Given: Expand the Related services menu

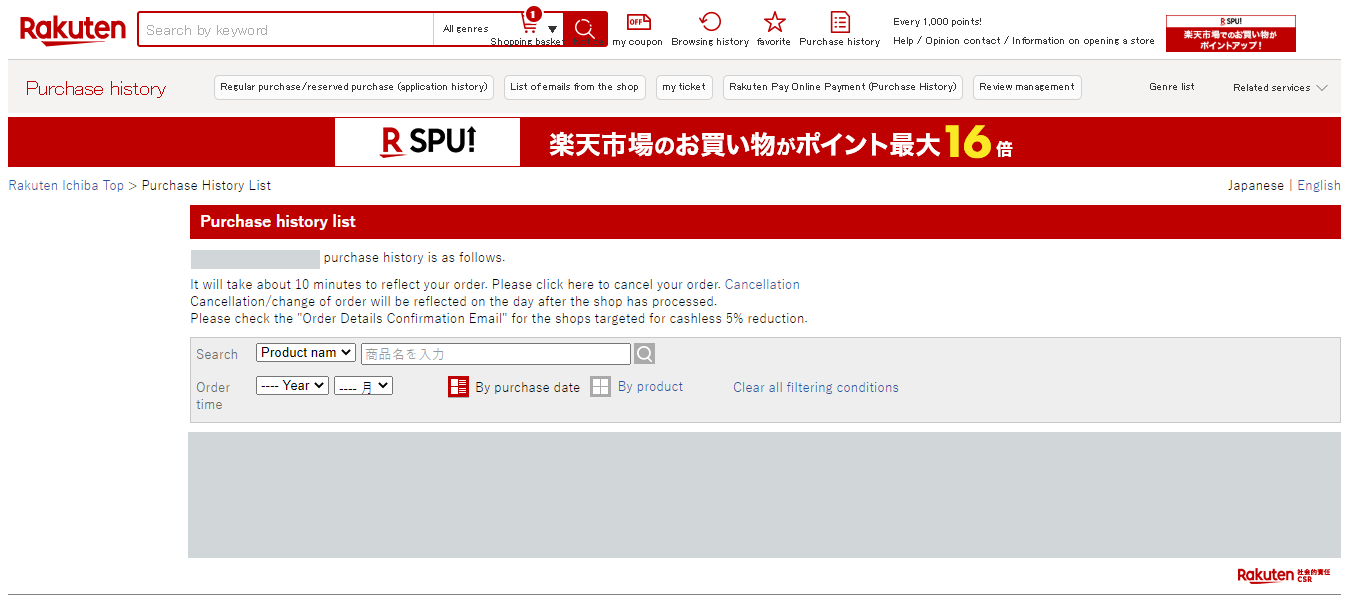Looking at the screenshot, I should click(1280, 88).
